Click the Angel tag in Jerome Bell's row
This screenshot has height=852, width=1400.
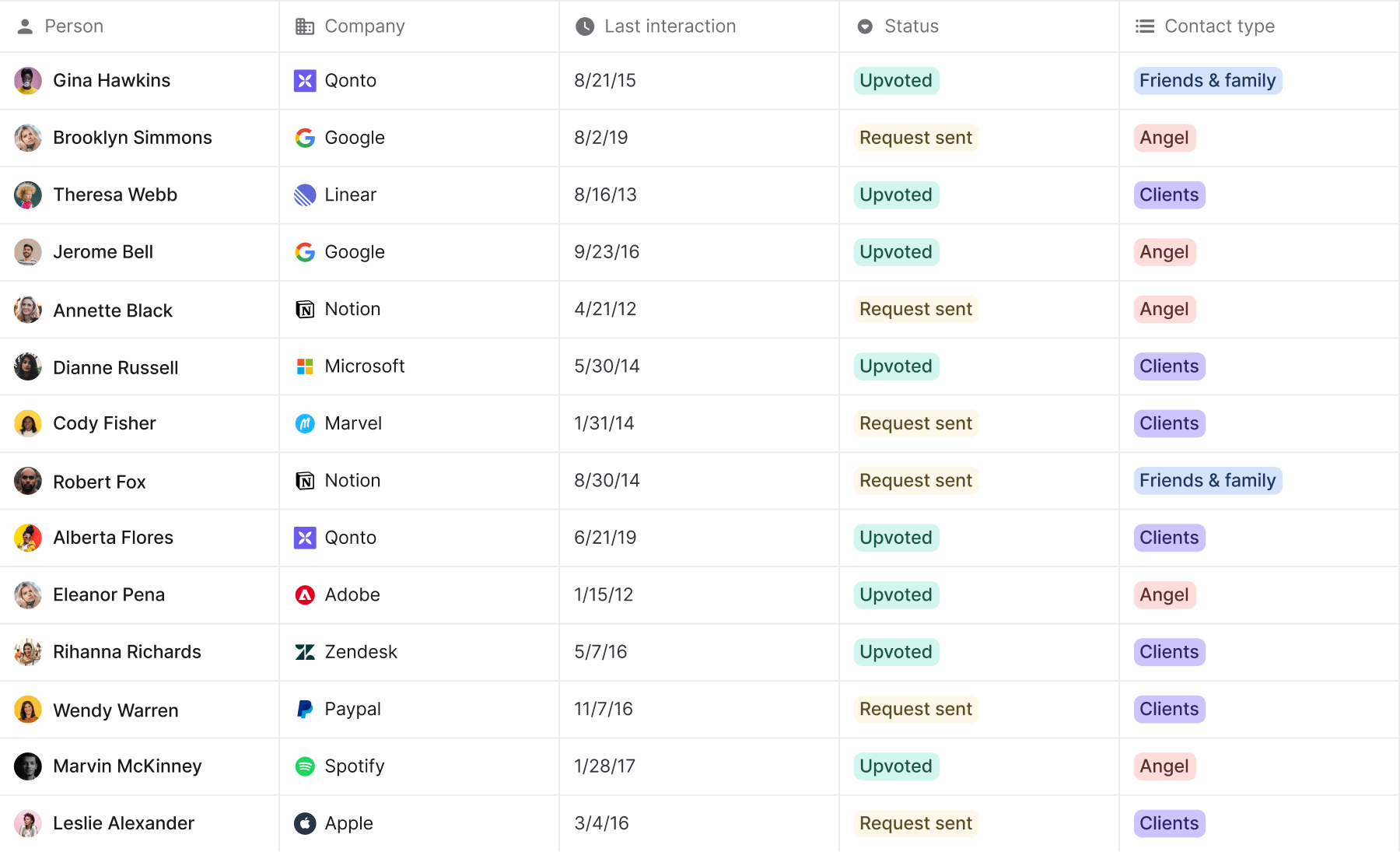pyautogui.click(x=1164, y=252)
